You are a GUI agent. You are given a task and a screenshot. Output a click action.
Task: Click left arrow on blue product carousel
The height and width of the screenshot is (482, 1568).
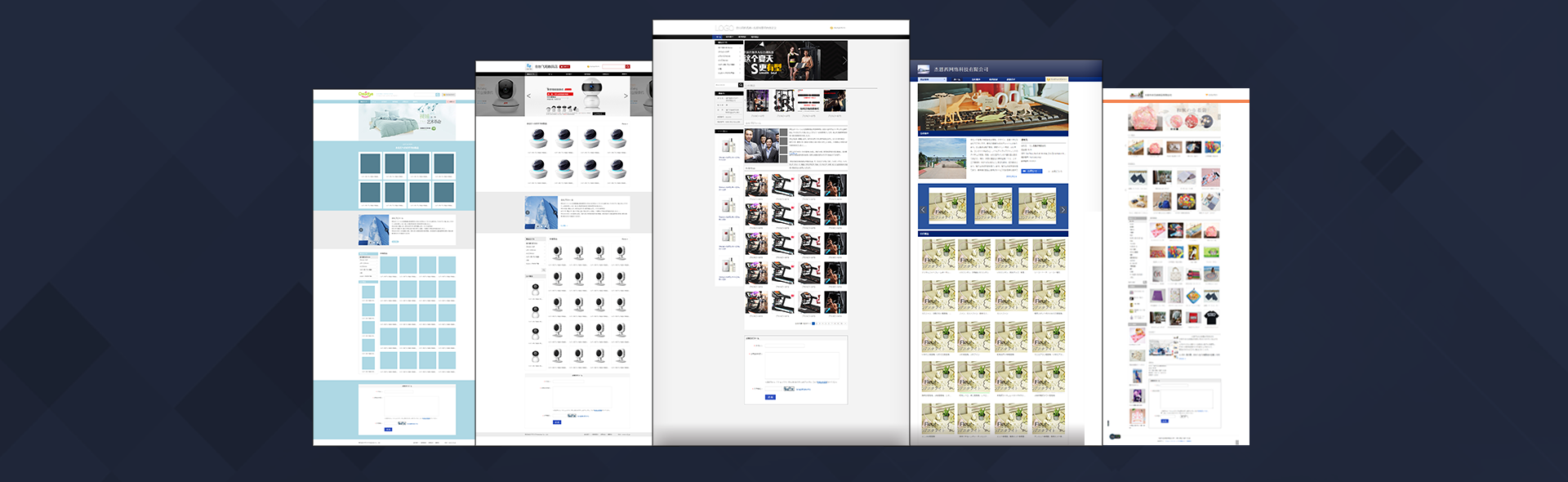click(x=924, y=210)
